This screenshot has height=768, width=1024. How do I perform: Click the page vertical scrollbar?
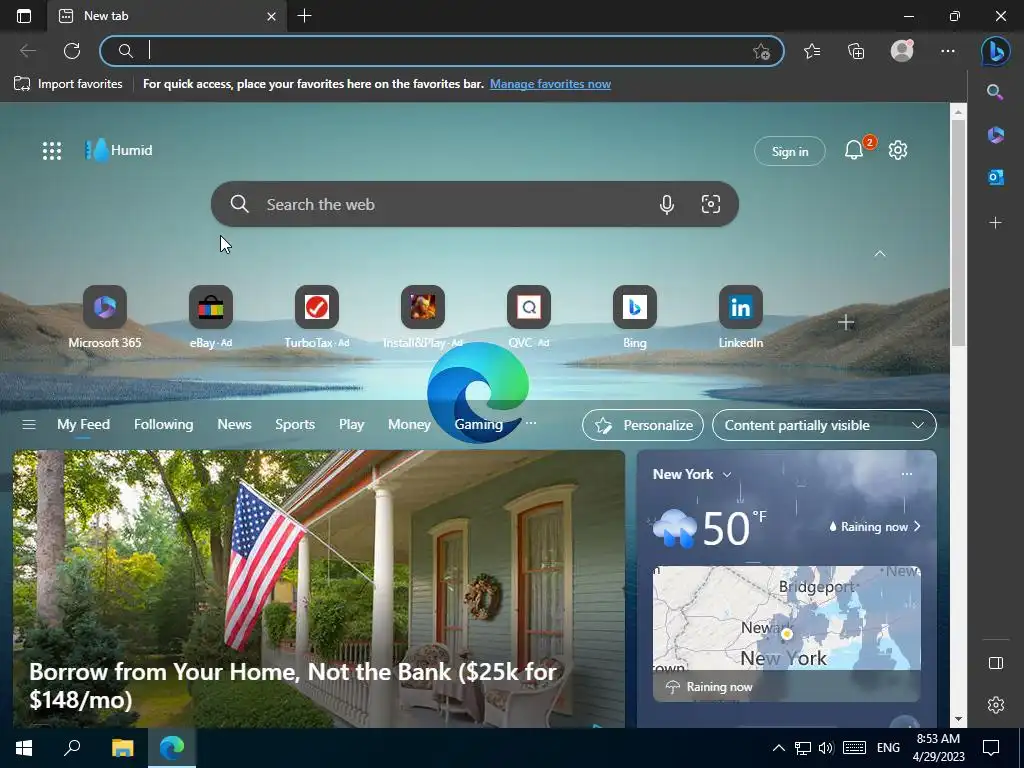pyautogui.click(x=958, y=234)
